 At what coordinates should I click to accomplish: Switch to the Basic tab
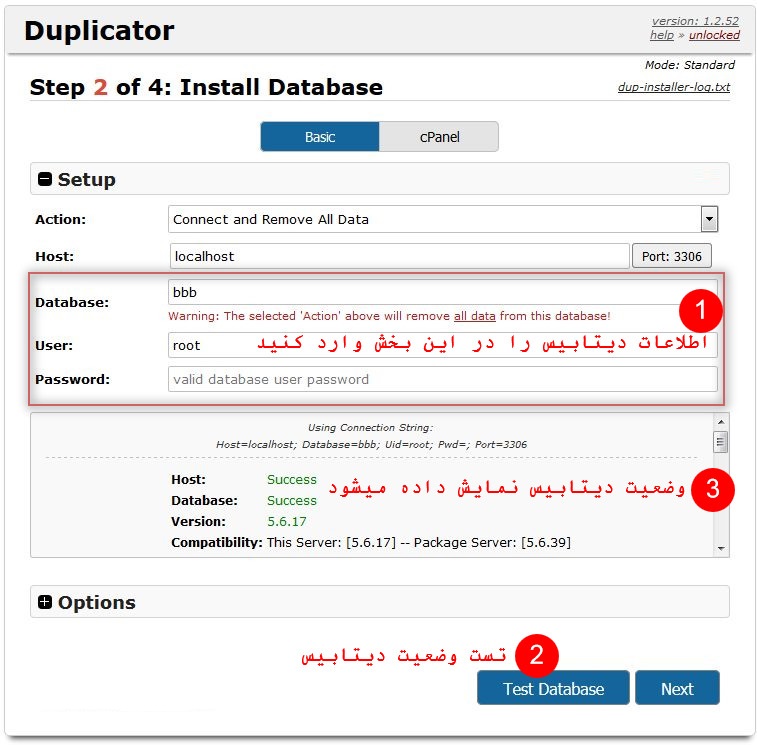[320, 137]
